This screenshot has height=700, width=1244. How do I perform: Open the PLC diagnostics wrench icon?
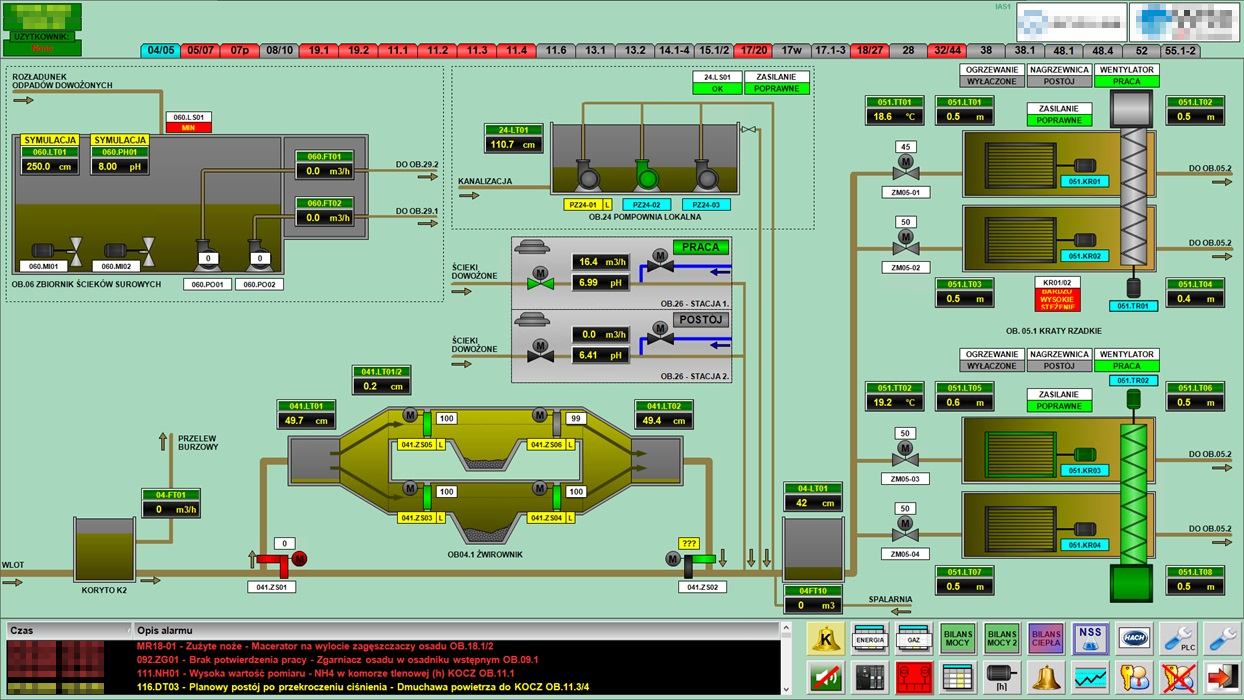click(x=1178, y=638)
